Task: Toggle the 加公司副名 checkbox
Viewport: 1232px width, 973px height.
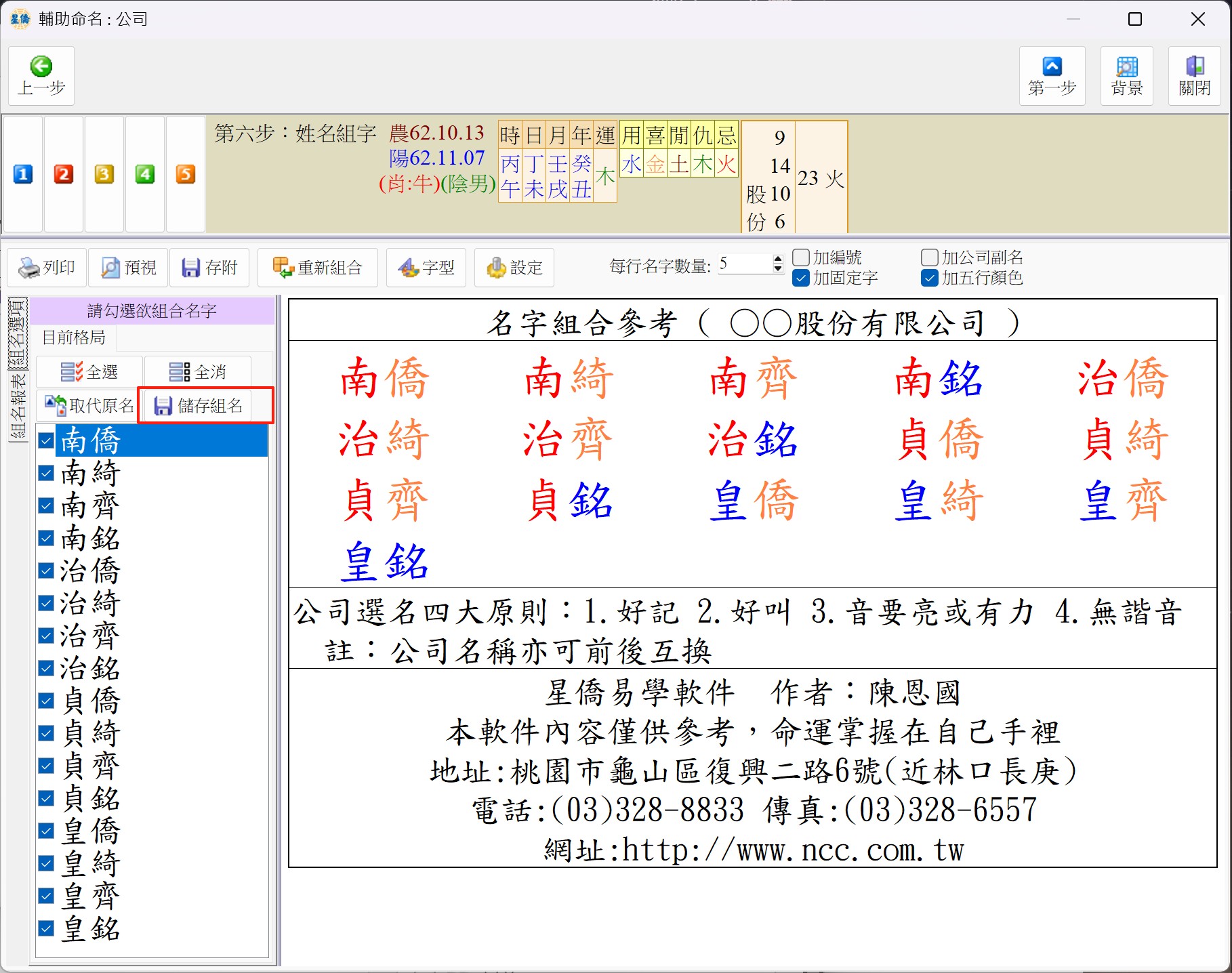Action: point(930,257)
